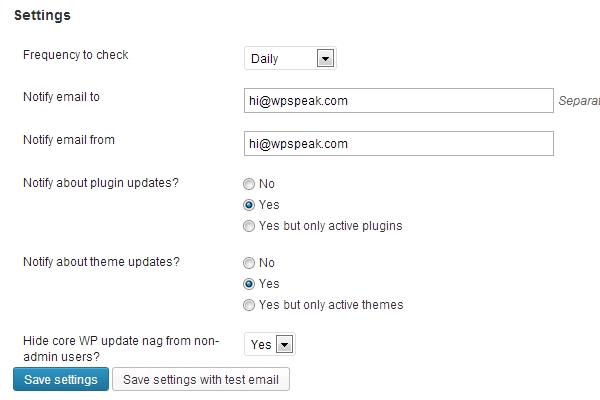Select Yes but only active themes
Image resolution: width=600 pixels, height=400 pixels.
click(249, 305)
